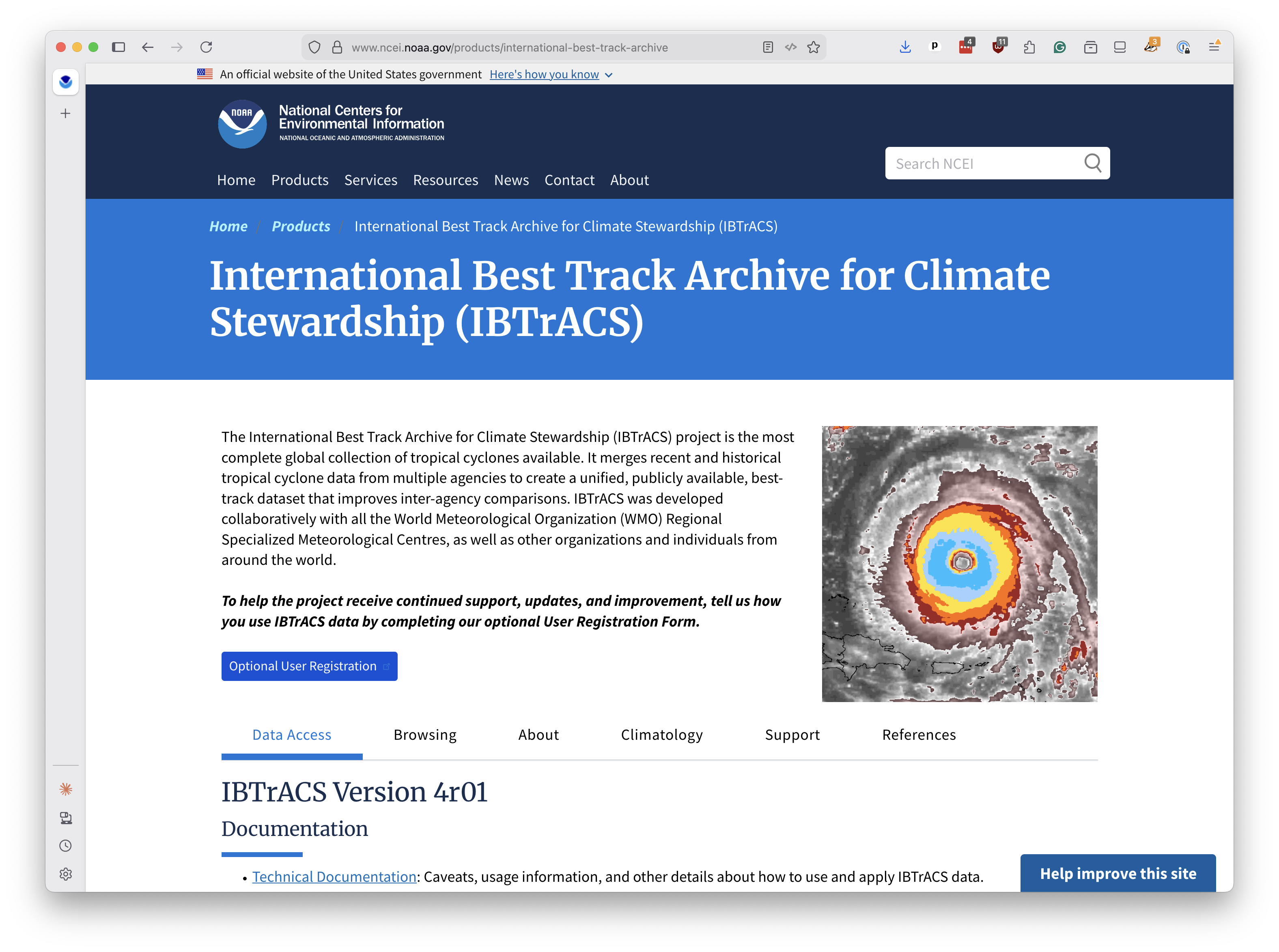Open the downloads panel
Screen dimensions: 1279x952
905,47
